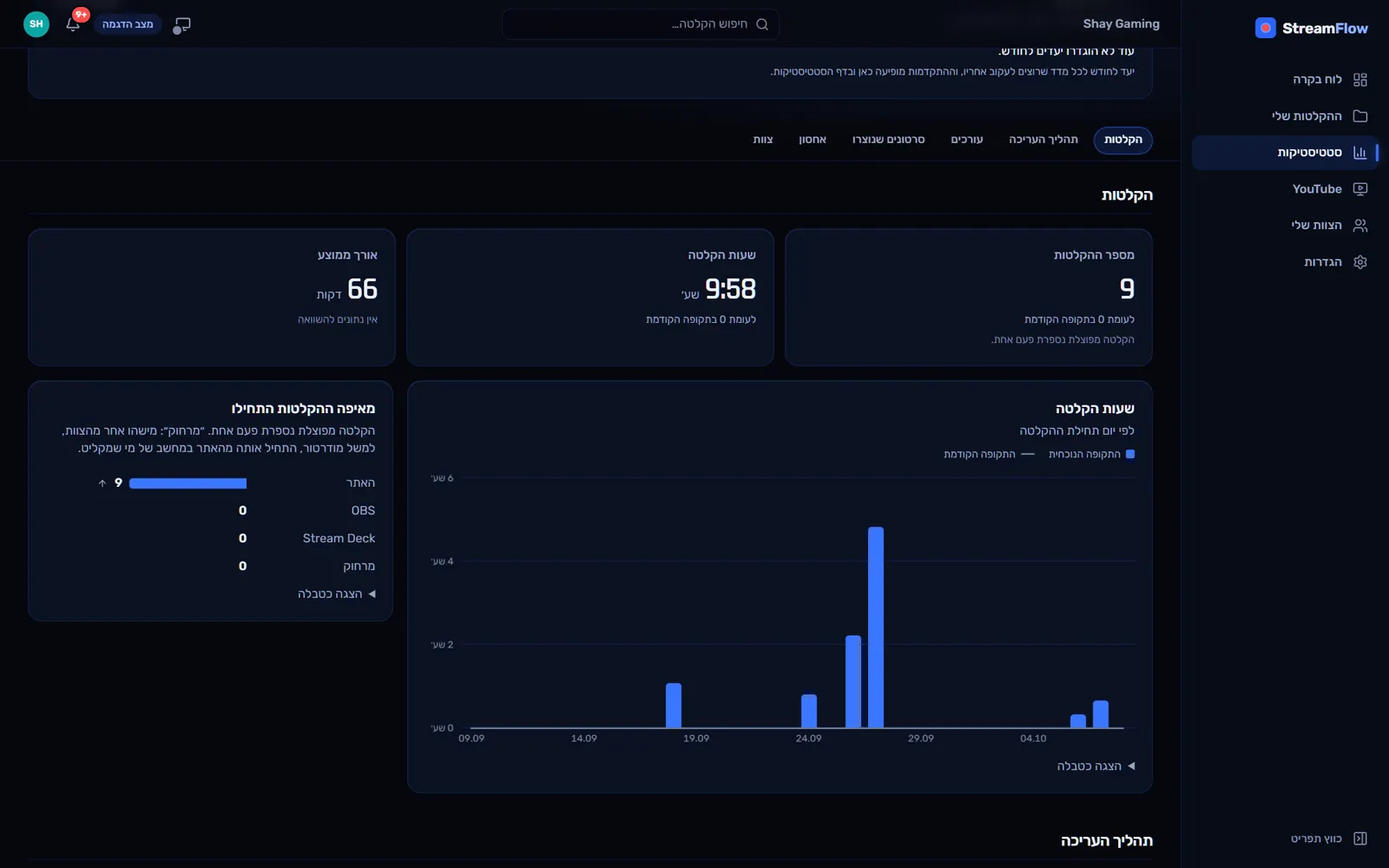The height and width of the screenshot is (868, 1389).
Task: Click the screen chat icon in top bar
Action: click(181, 25)
